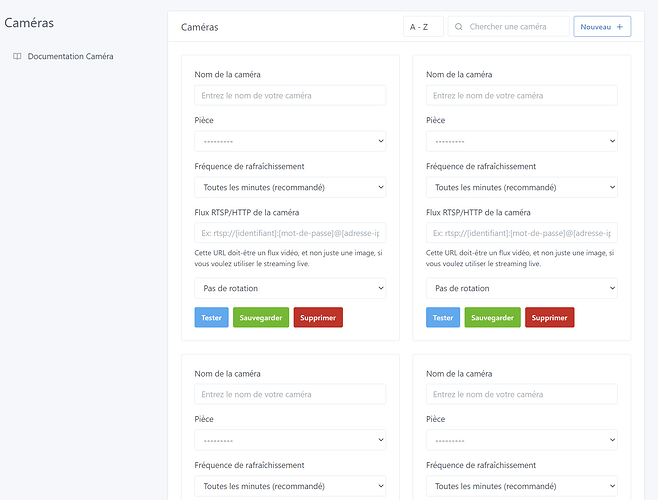The width and height of the screenshot is (658, 500).
Task: Toggle the A - Z sort button
Action: (x=423, y=27)
